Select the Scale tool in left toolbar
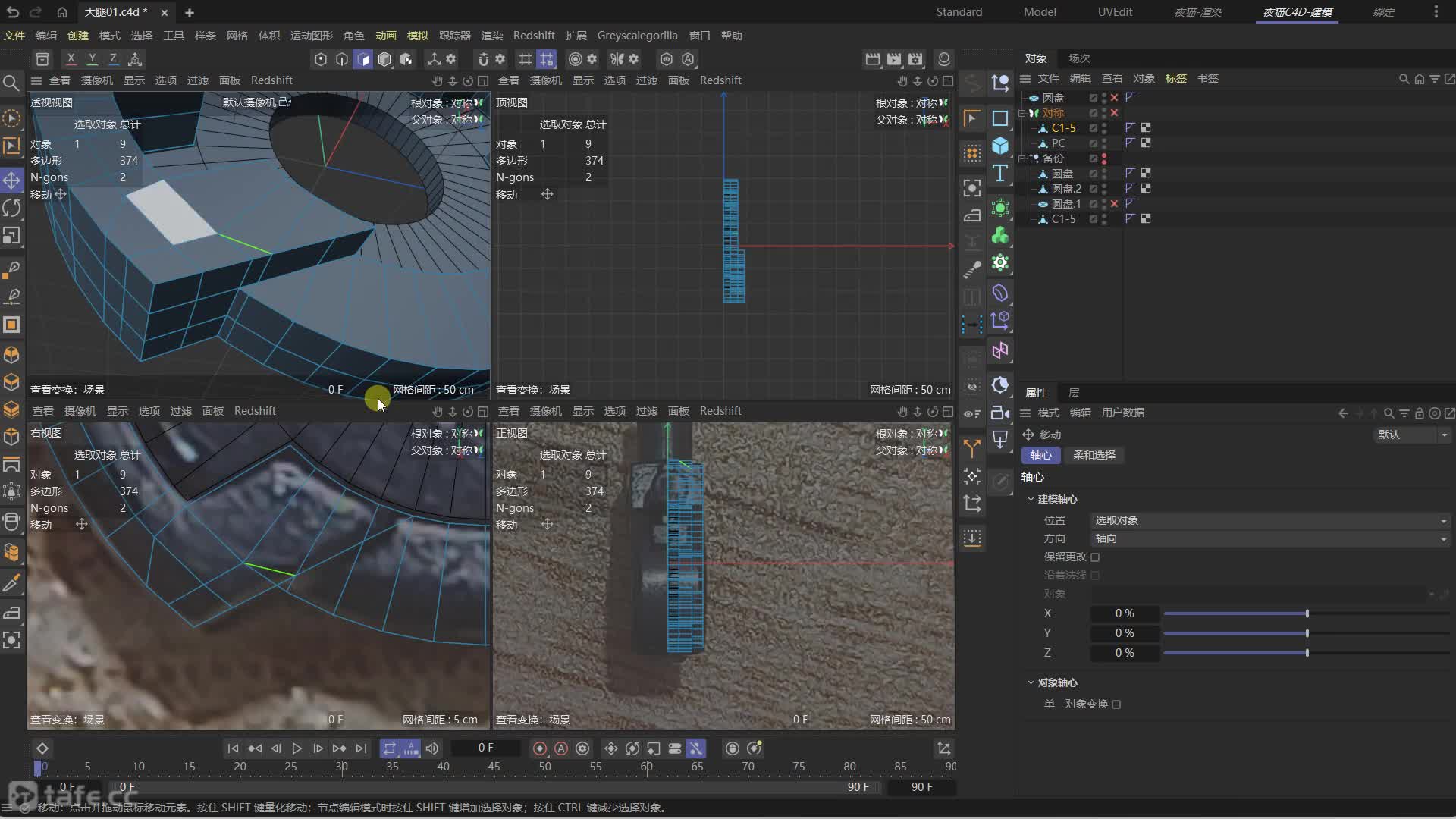 pos(11,236)
